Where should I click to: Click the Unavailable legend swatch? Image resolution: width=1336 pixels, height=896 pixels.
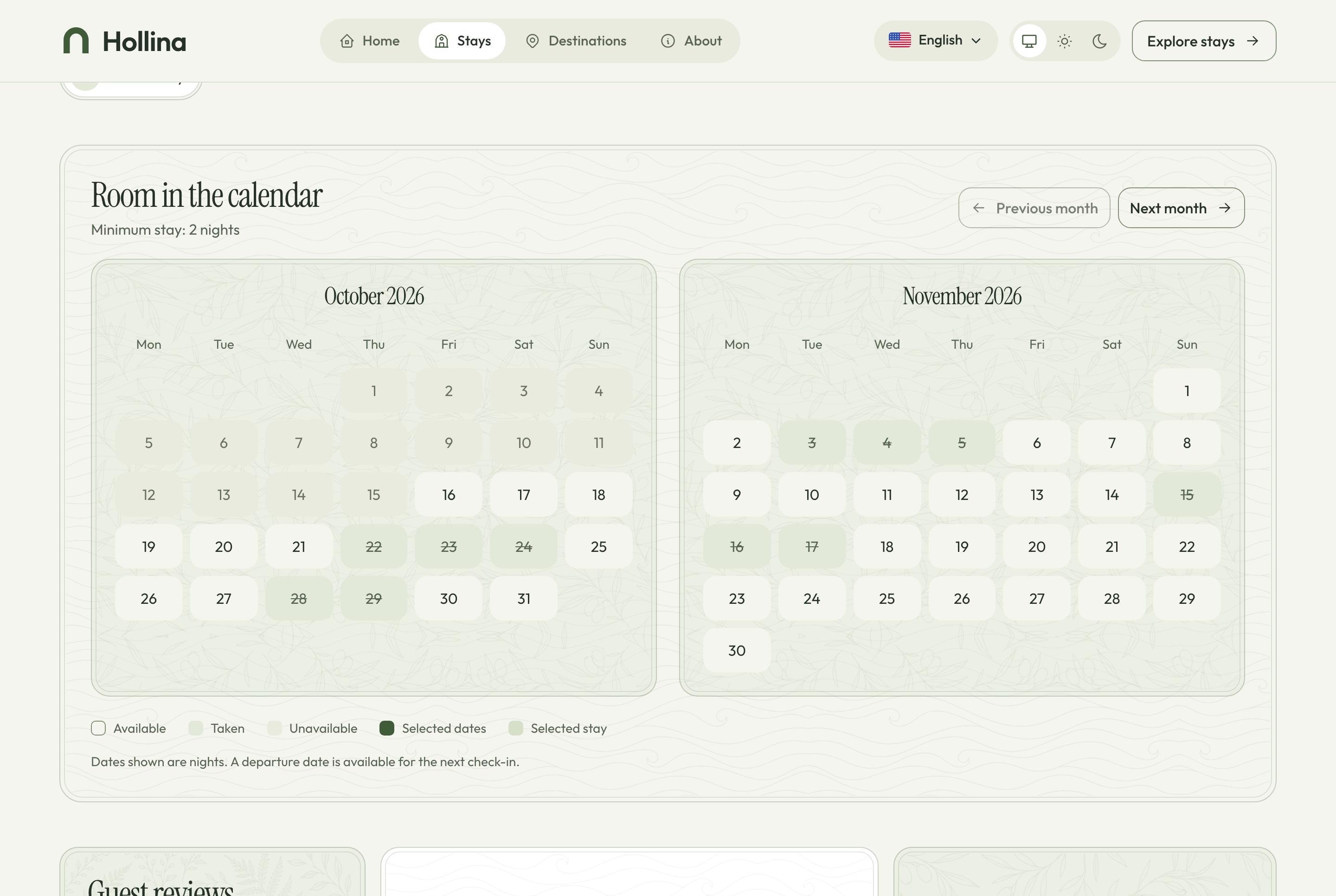274,728
